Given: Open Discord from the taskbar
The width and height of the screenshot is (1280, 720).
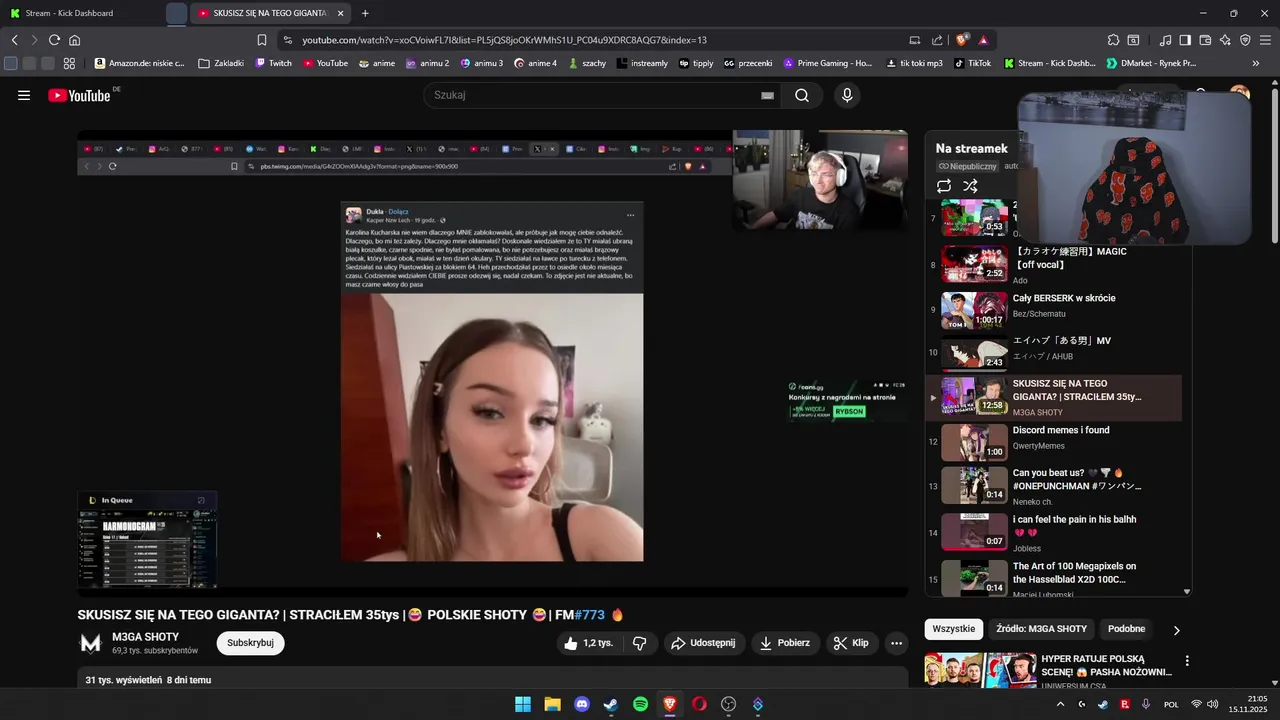Looking at the screenshot, I should pos(582,704).
